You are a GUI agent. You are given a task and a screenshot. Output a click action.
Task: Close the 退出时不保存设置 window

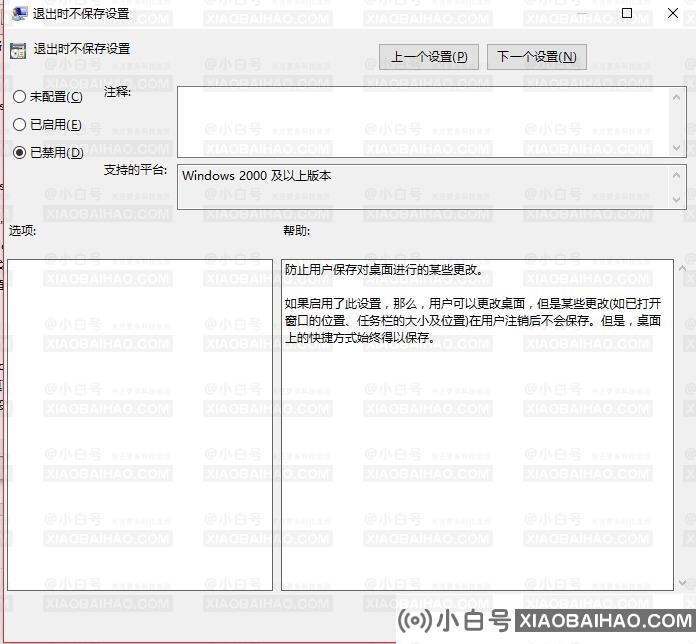click(x=673, y=13)
